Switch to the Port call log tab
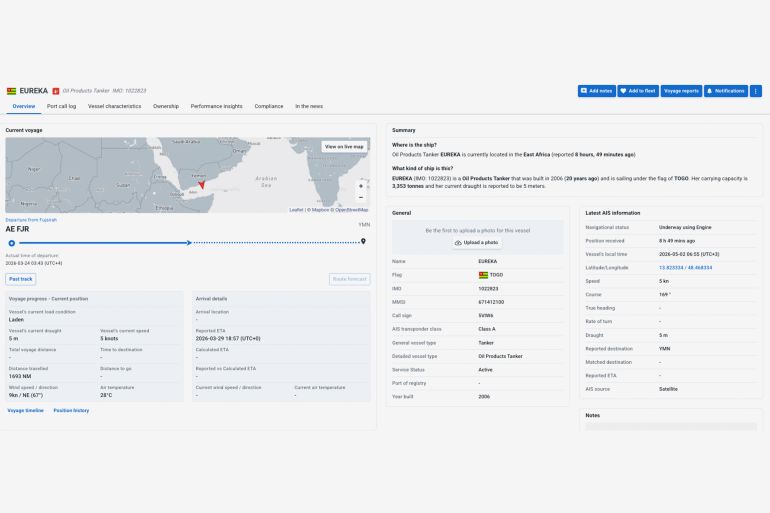The image size is (770, 513). tap(61, 106)
